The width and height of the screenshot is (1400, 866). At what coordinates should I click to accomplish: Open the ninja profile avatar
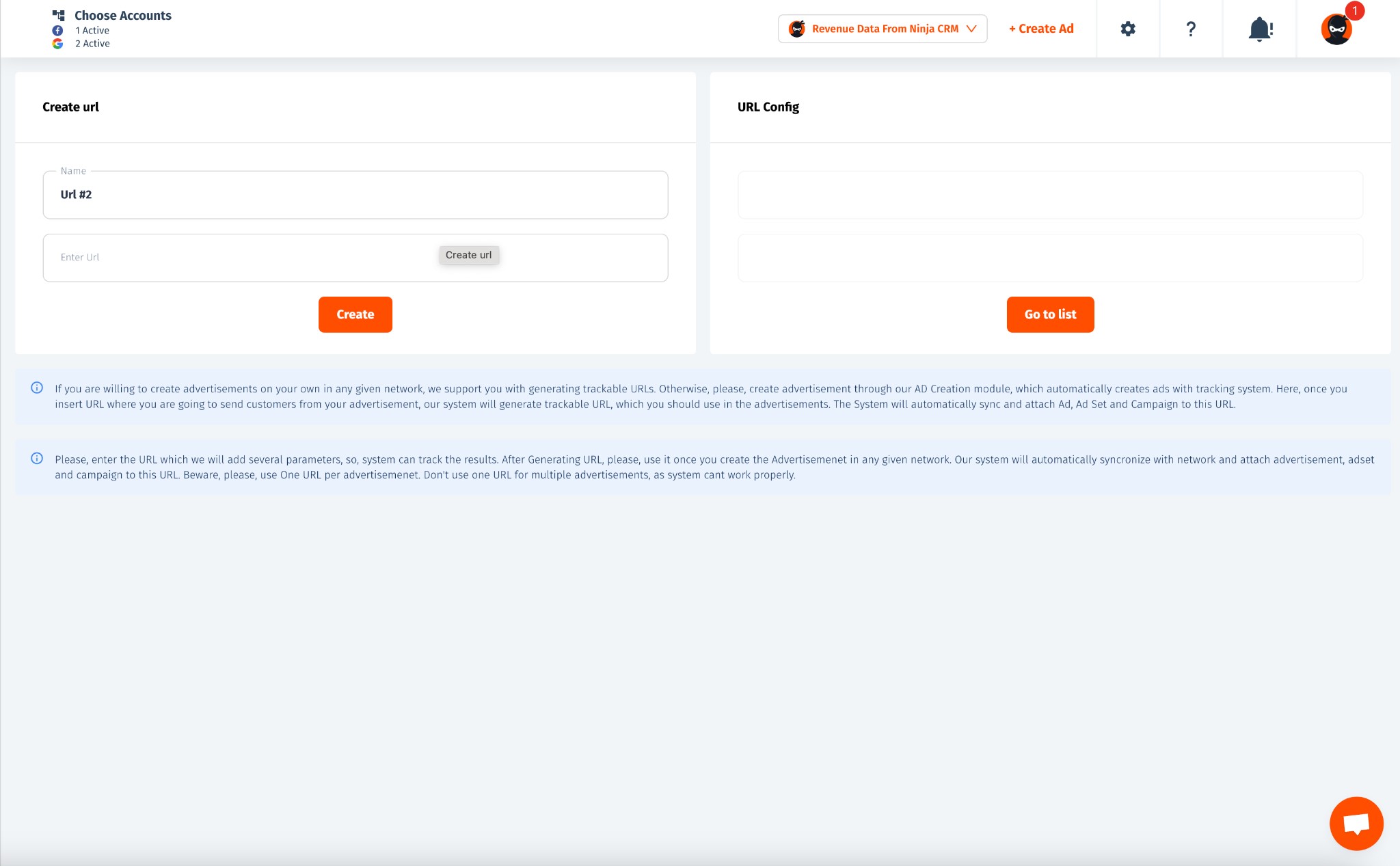(1336, 29)
